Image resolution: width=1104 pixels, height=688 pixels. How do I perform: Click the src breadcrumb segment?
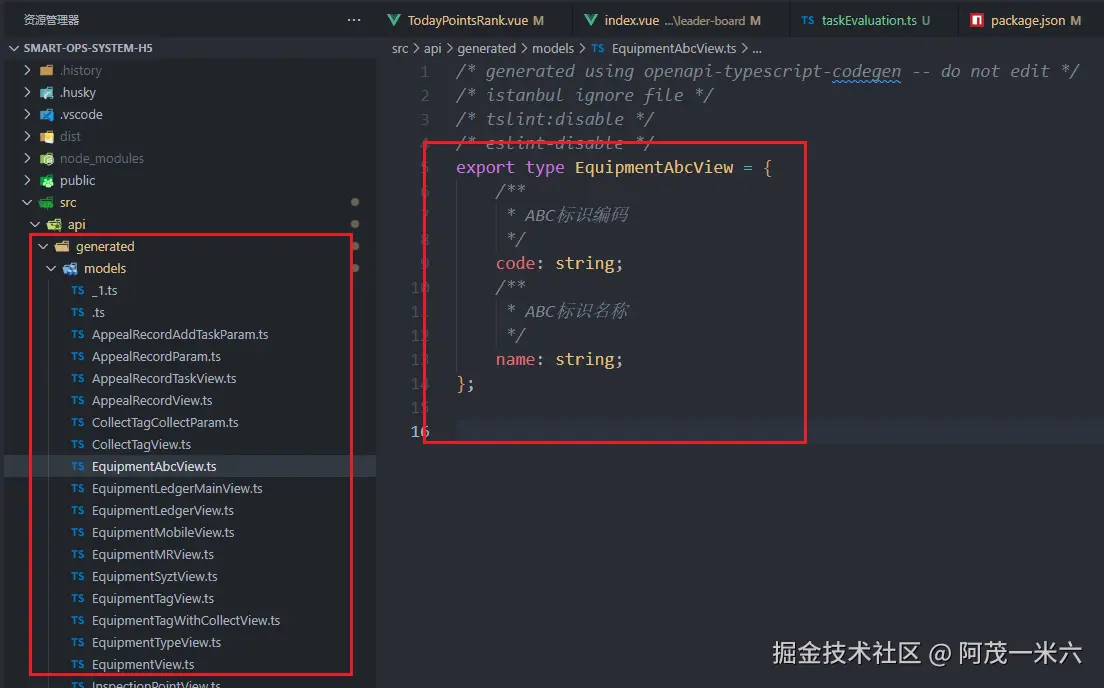click(x=400, y=49)
